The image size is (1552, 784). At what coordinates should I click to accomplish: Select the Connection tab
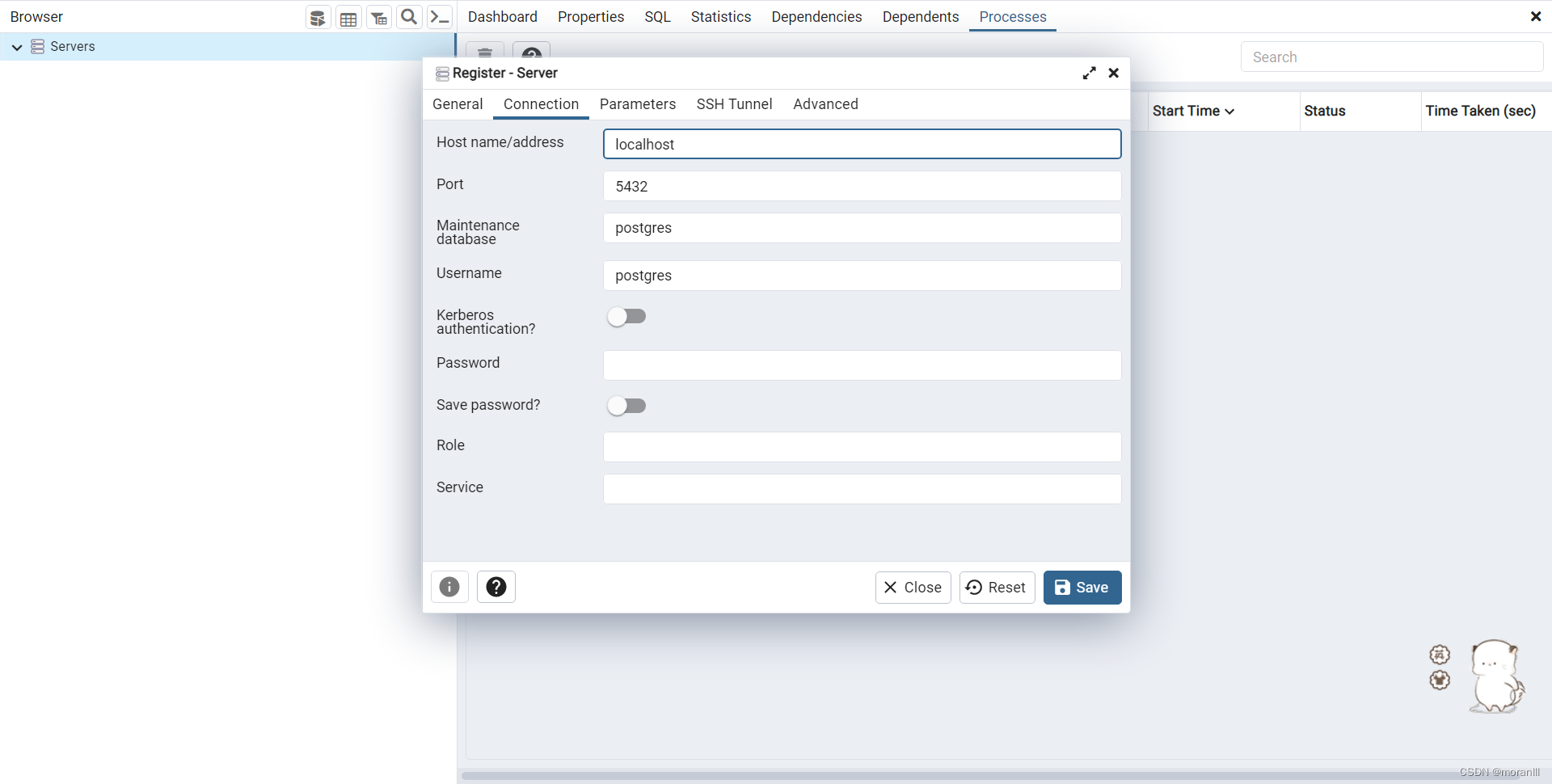click(x=541, y=104)
